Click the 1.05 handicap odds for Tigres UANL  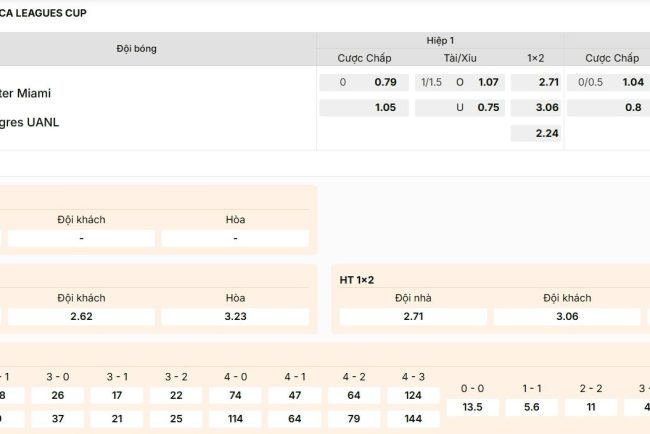point(385,108)
